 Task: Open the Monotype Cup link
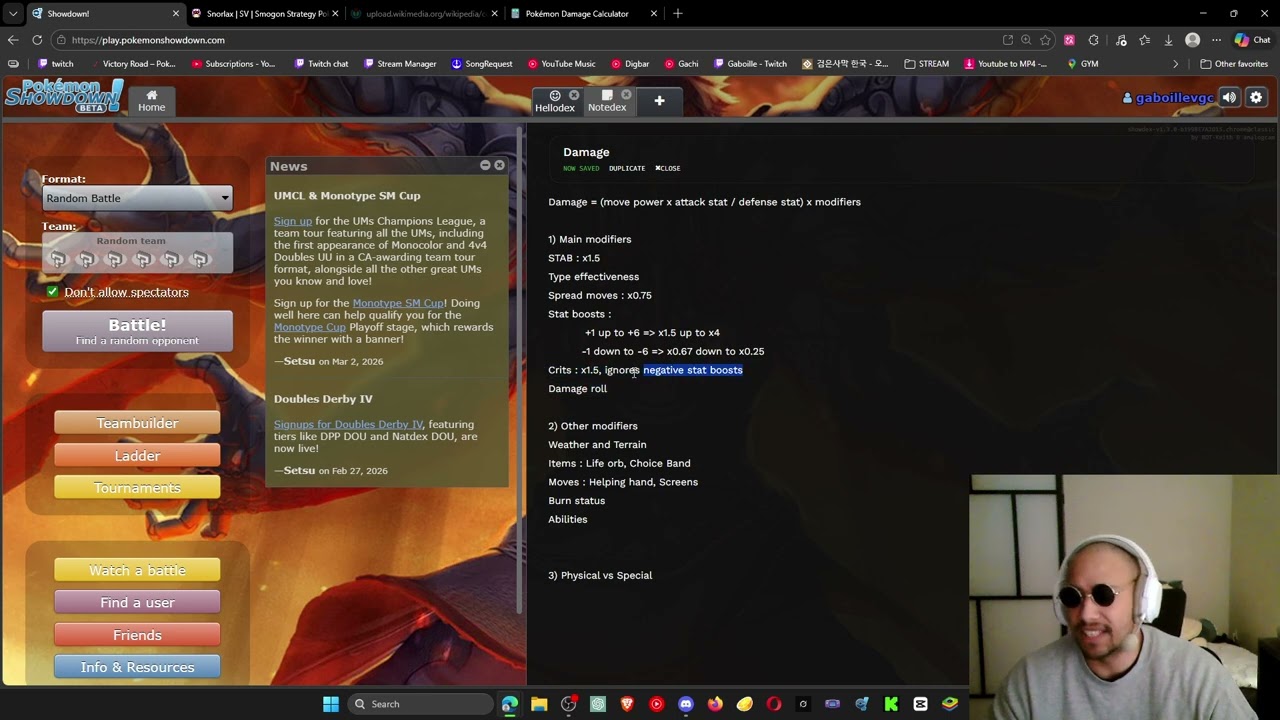pos(310,327)
